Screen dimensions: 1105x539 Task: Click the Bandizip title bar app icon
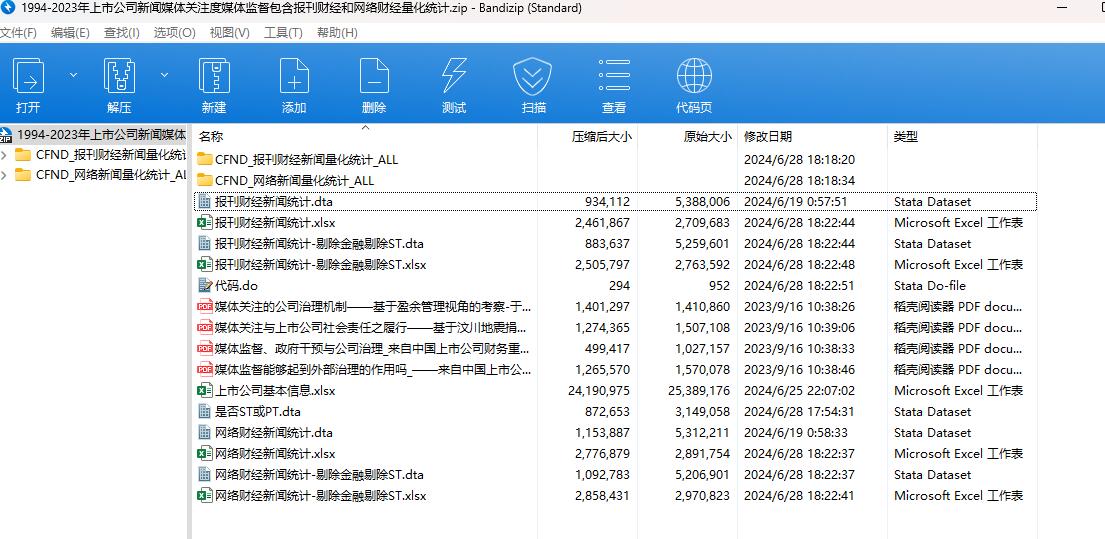8,8
